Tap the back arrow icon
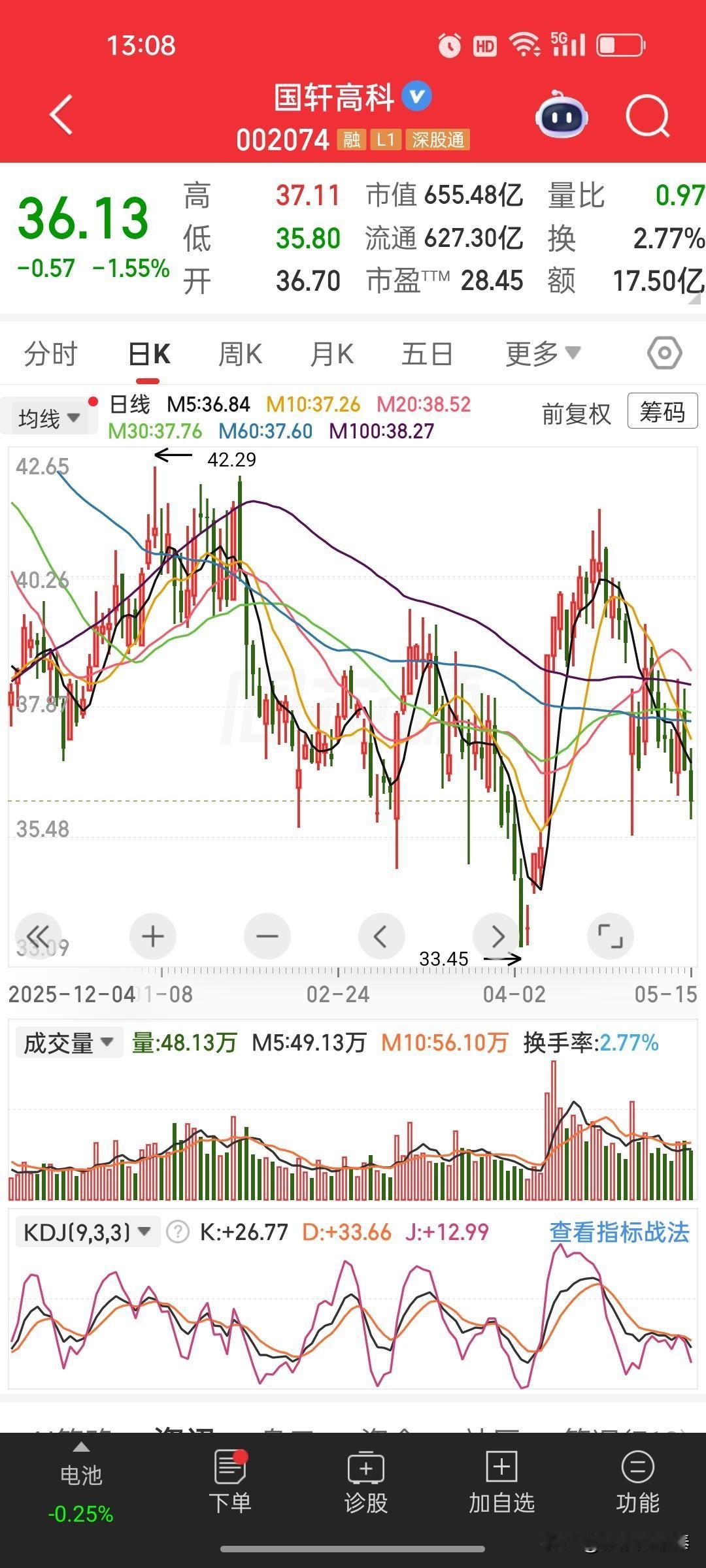This screenshot has height=1568, width=706. [61, 115]
